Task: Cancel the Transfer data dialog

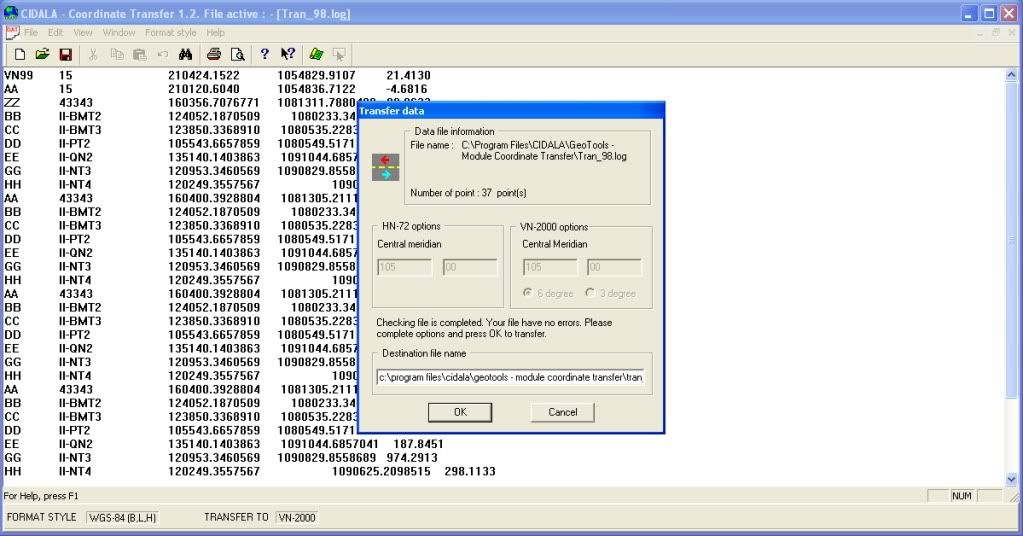Action: [562, 412]
